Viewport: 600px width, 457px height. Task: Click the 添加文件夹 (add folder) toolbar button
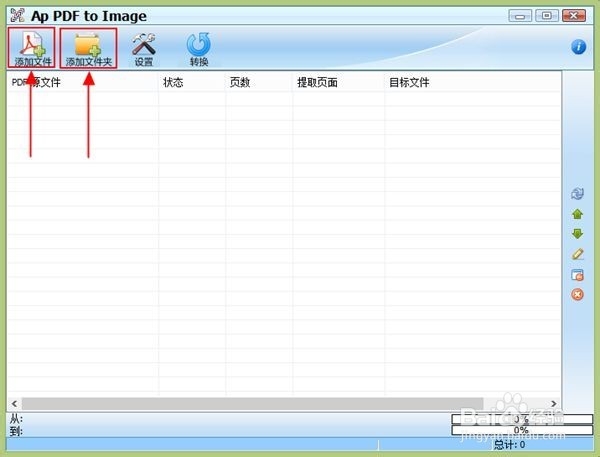click(88, 48)
